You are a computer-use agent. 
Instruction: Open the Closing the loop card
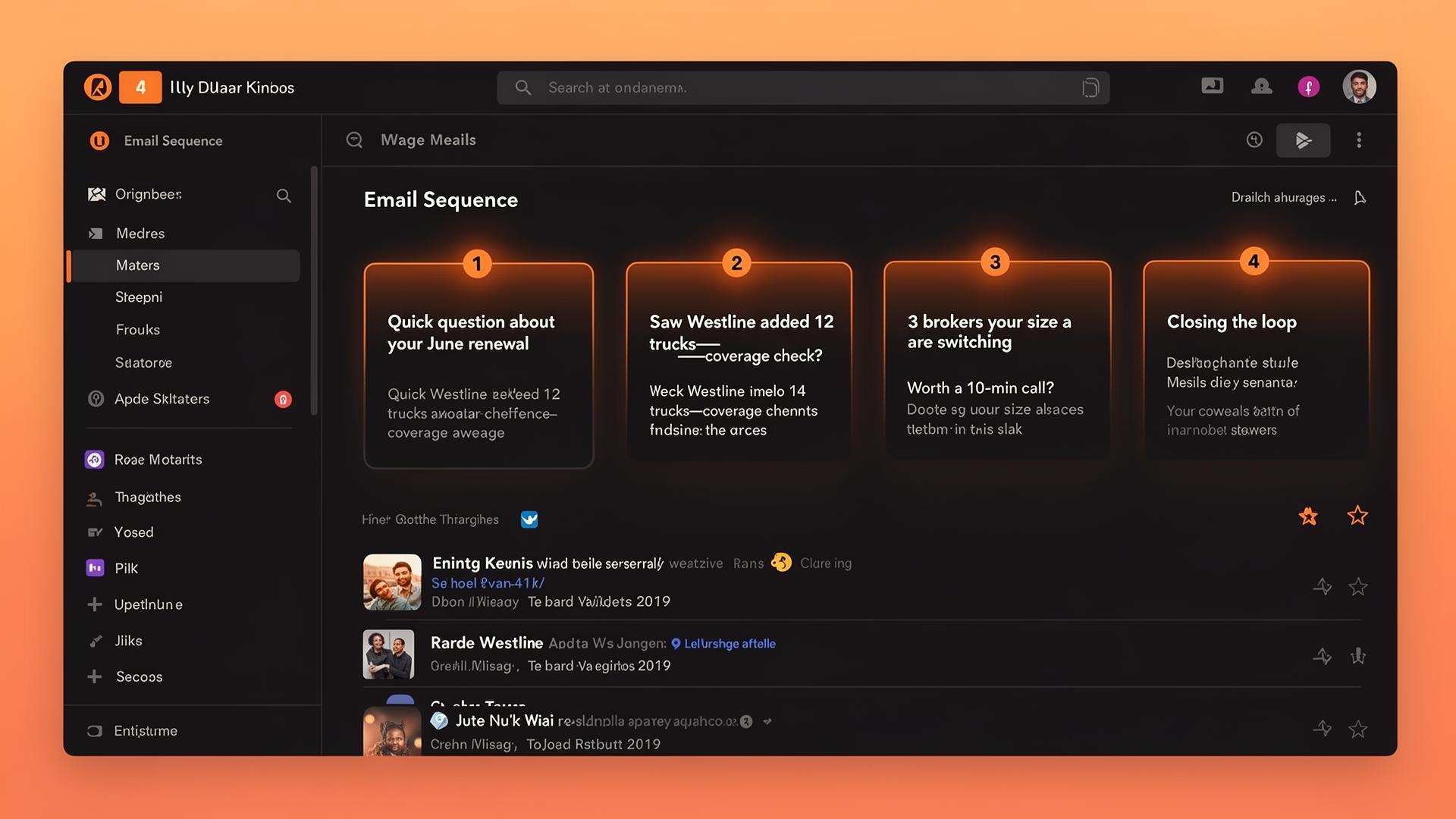click(1257, 359)
